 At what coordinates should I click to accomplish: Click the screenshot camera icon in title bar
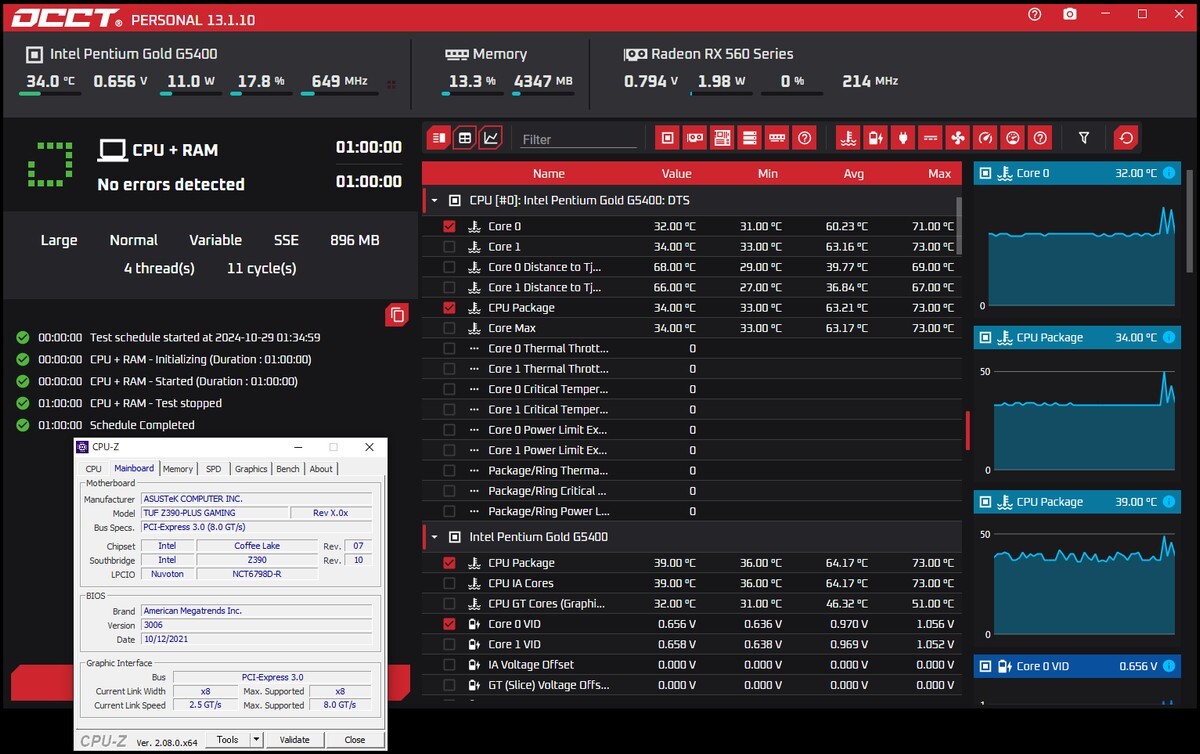click(1070, 14)
